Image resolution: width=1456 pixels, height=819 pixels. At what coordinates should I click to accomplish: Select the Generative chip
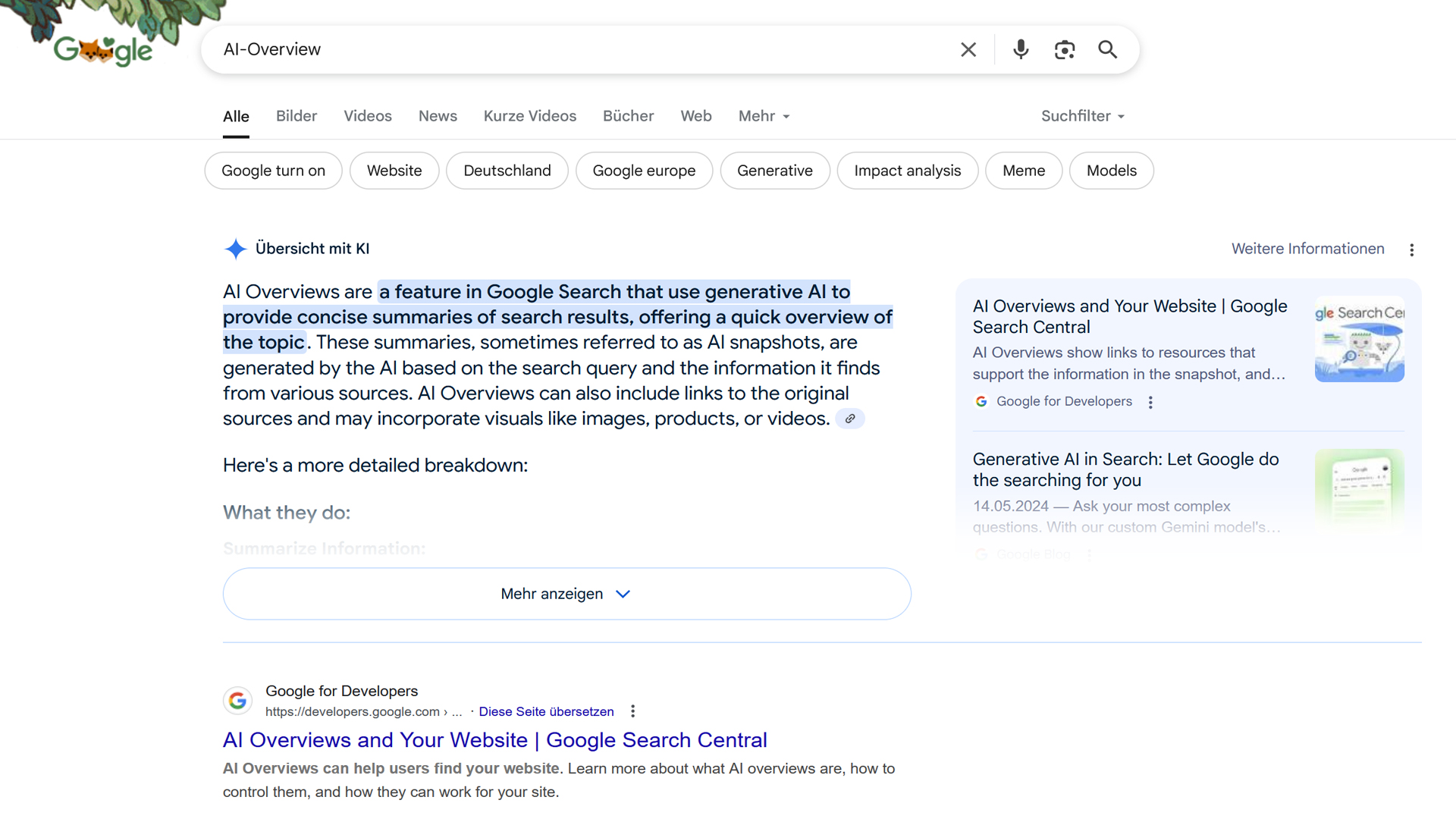point(775,171)
